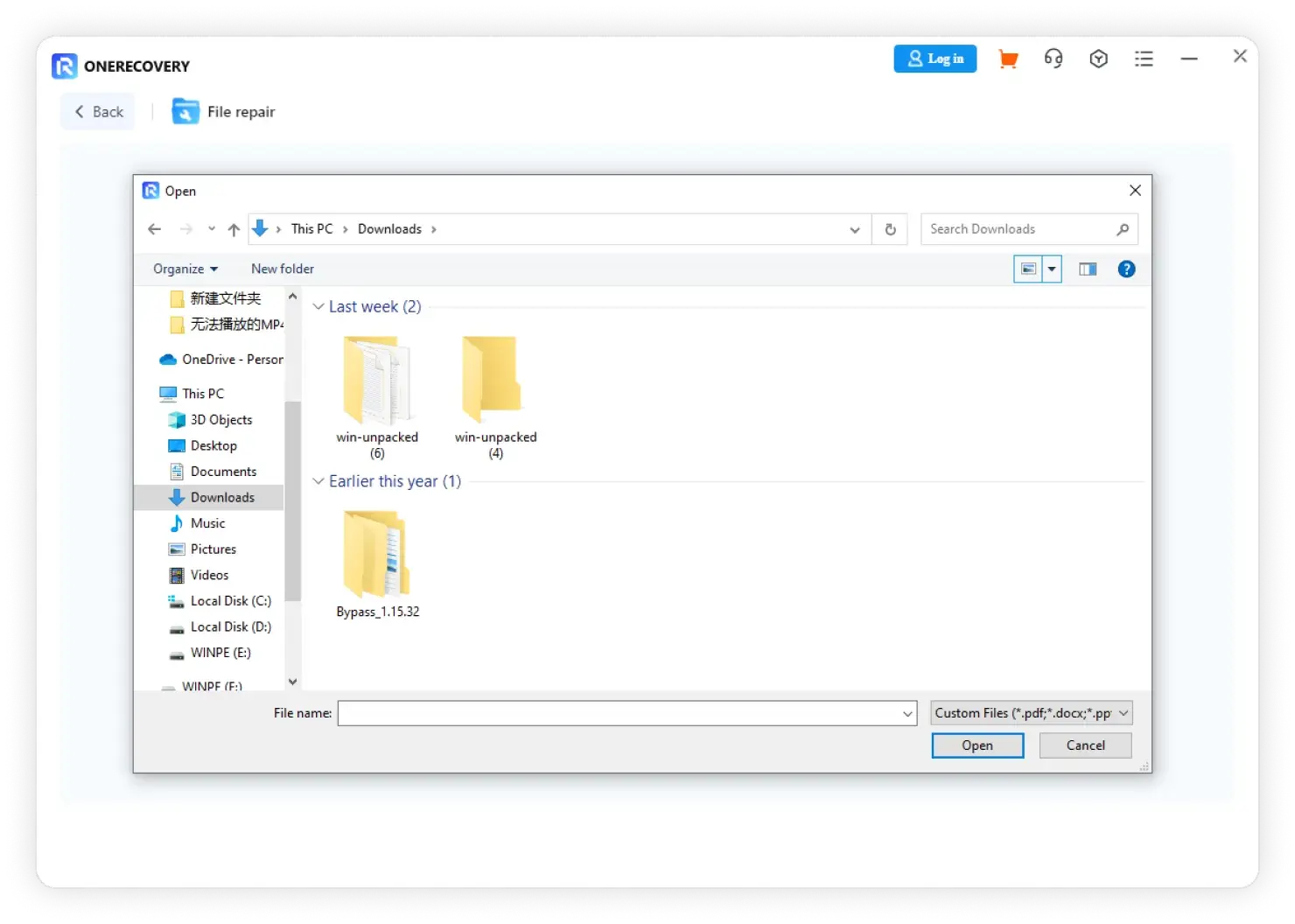Open the view options dropdown arrow
Image resolution: width=1295 pixels, height=924 pixels.
pos(1052,269)
